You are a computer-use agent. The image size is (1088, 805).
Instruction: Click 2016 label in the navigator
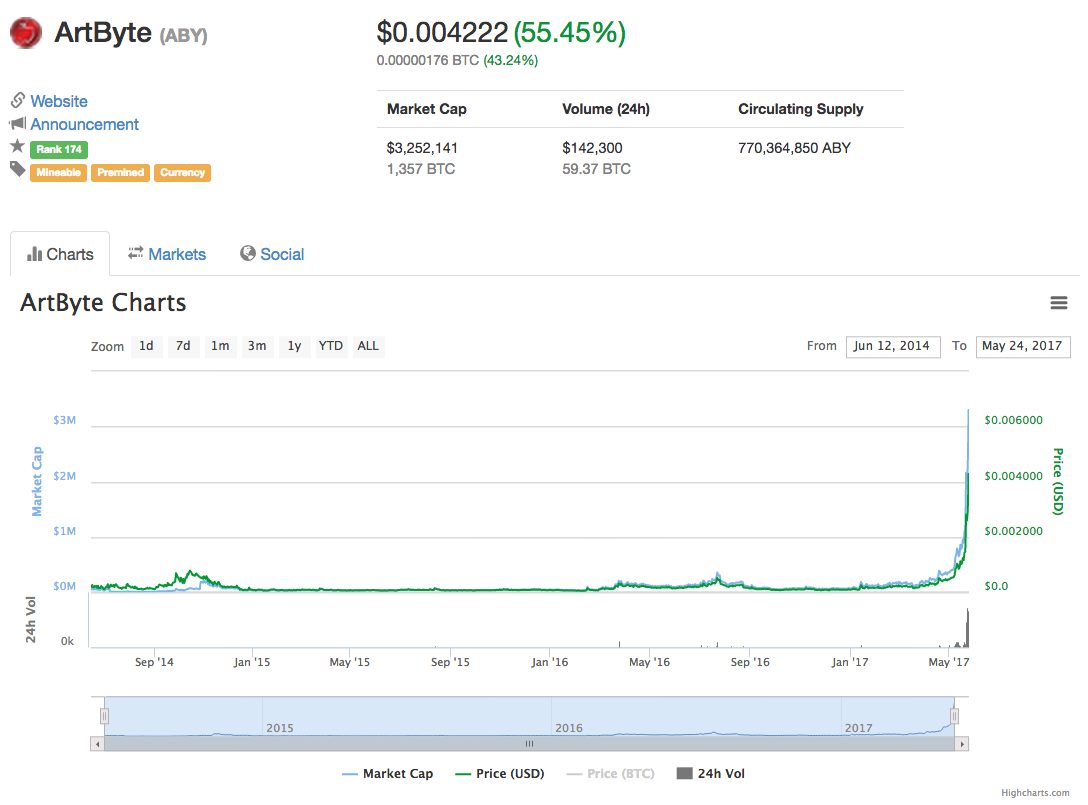569,728
